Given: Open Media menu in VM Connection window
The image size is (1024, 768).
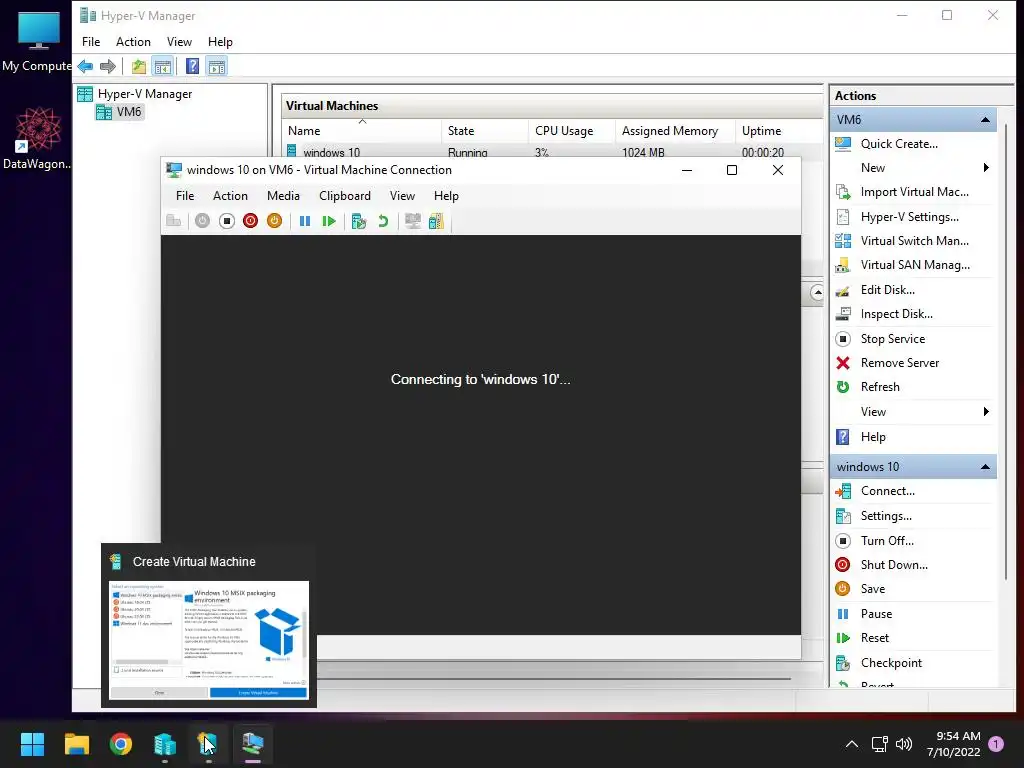Looking at the screenshot, I should pyautogui.click(x=283, y=196).
